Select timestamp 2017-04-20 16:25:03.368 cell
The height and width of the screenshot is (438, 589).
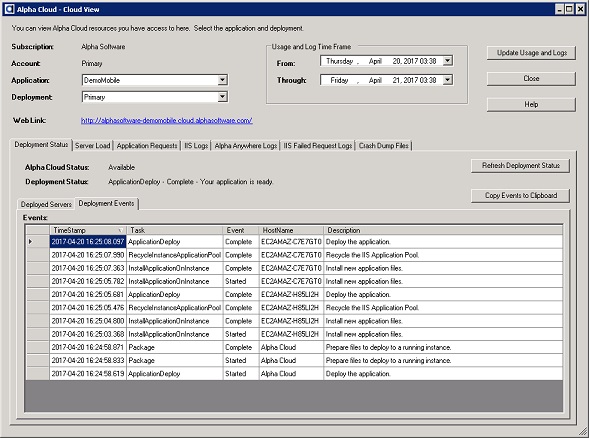88,334
